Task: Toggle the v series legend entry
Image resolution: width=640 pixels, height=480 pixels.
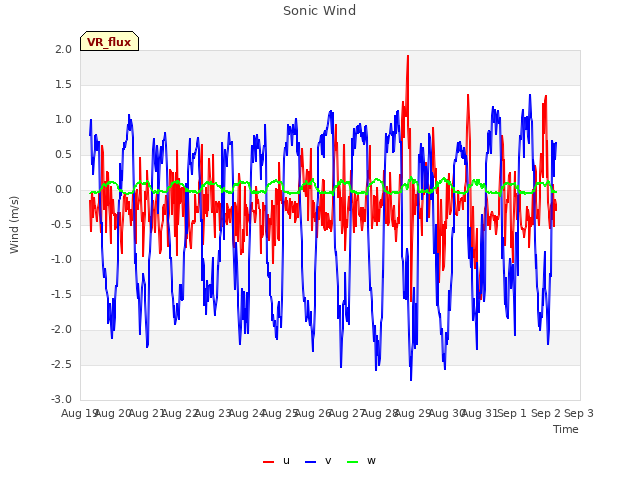Action: (318, 461)
